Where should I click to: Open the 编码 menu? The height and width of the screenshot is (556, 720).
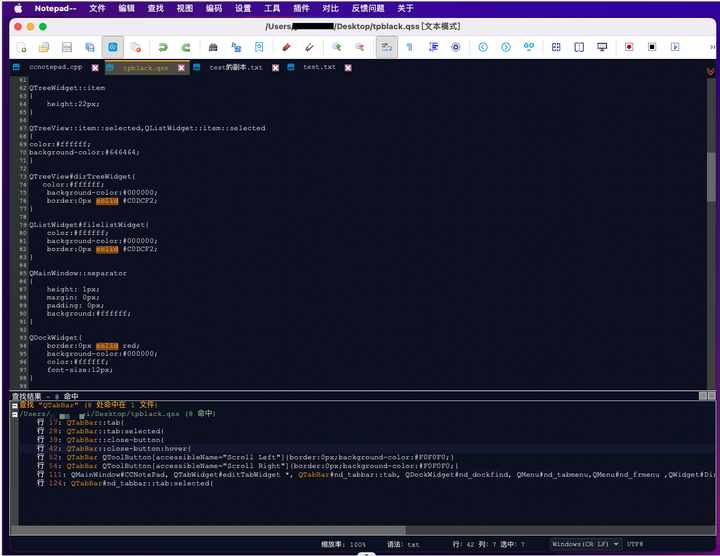click(x=214, y=8)
